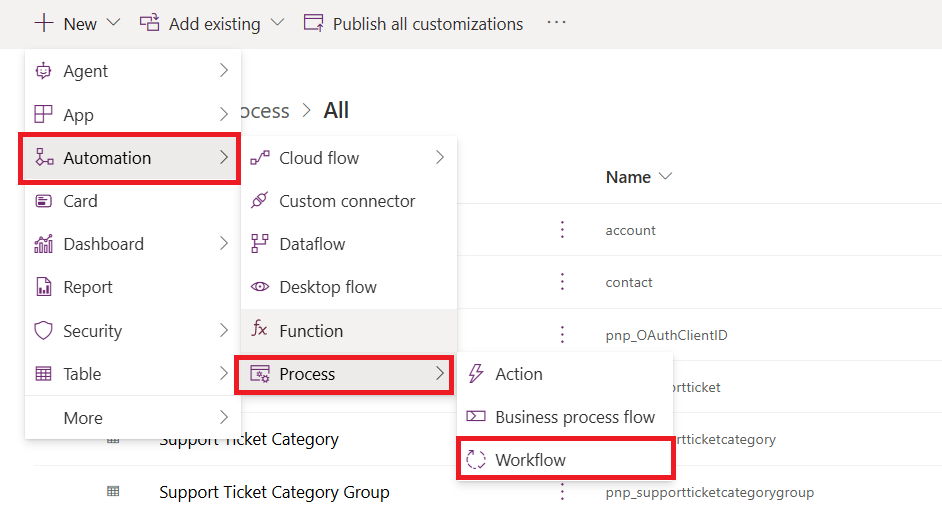Expand the Cloud flow submenu arrow
This screenshot has width=942, height=517.
(440, 157)
